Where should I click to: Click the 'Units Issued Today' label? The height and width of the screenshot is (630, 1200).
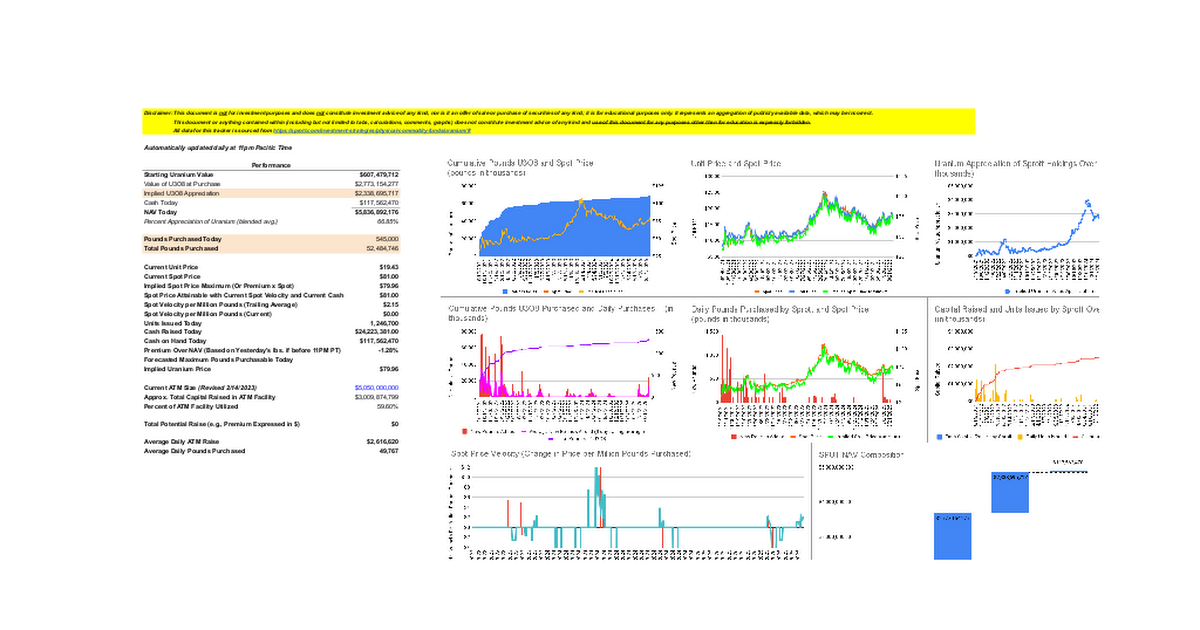tap(173, 324)
